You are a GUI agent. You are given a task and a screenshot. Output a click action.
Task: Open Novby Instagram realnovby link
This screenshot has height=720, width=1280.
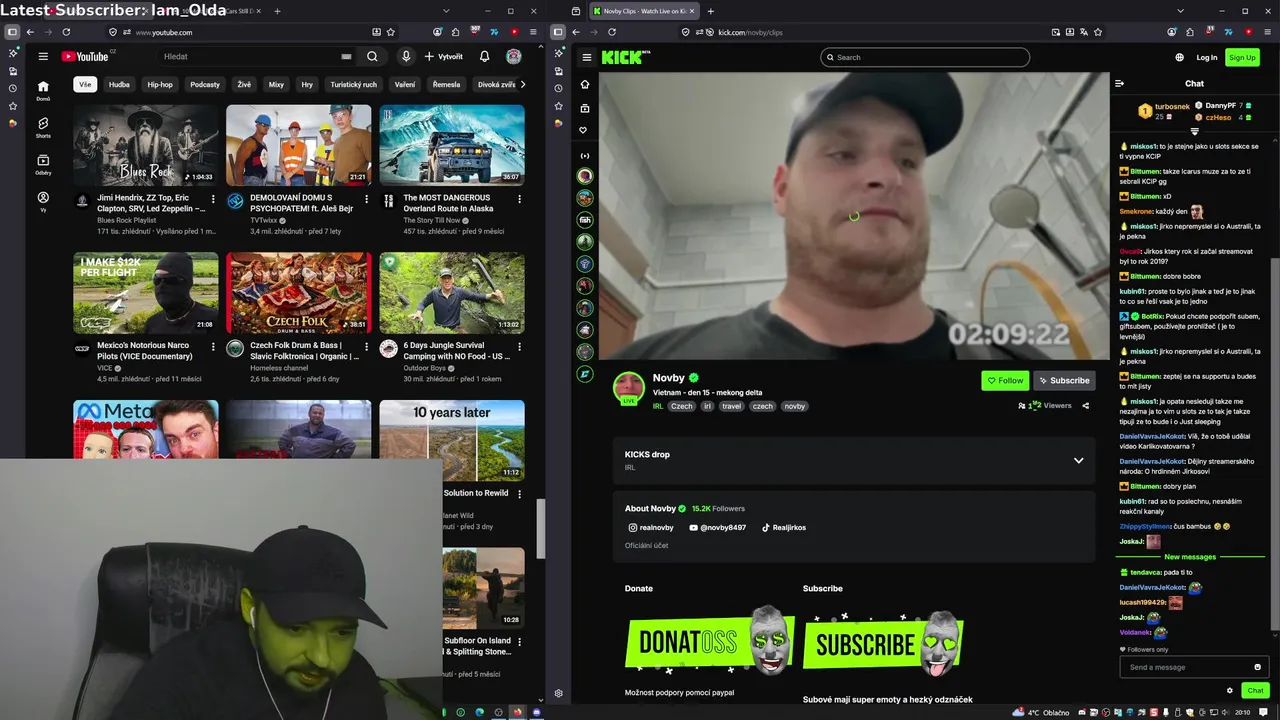coord(651,527)
